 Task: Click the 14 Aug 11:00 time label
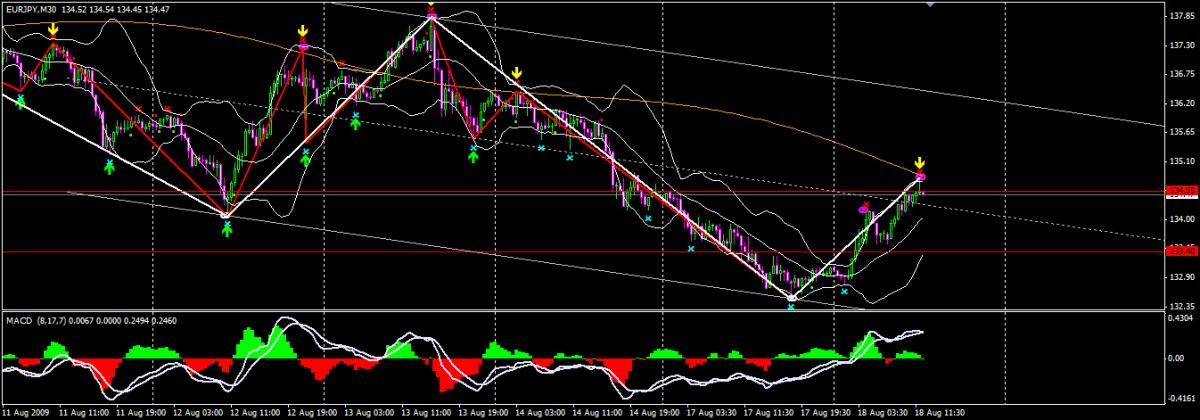click(x=598, y=411)
